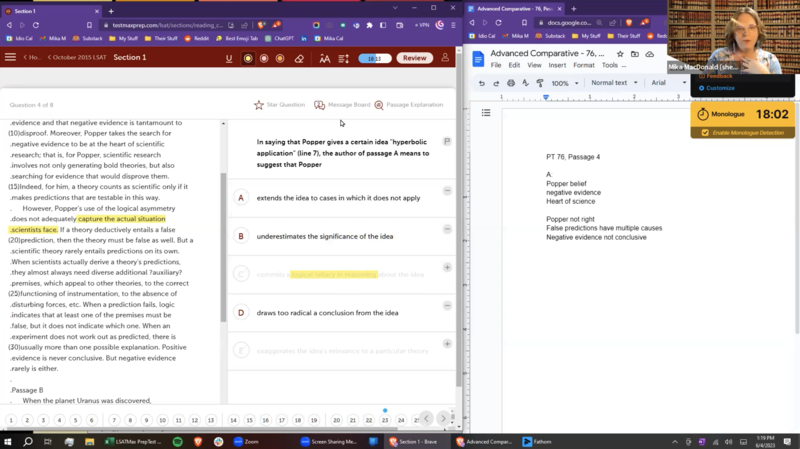Select the eraser tool
This screenshot has width=800, height=449.
point(299,58)
